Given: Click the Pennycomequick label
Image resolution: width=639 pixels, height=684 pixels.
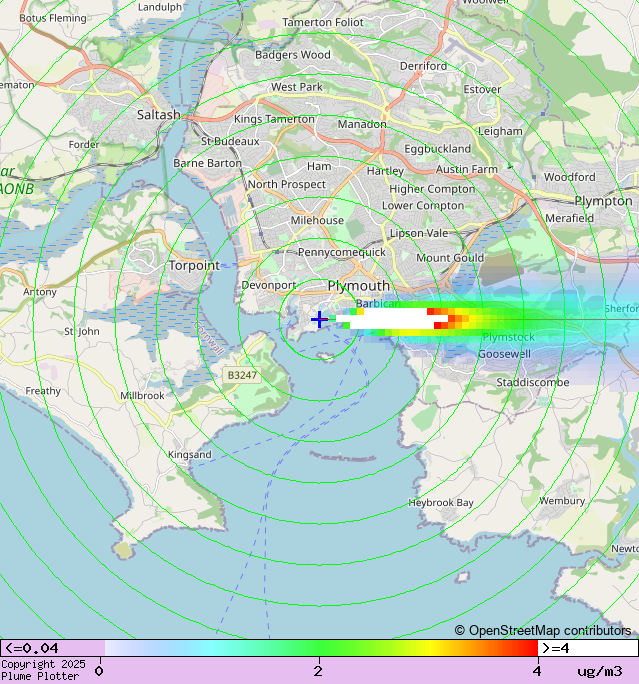Looking at the screenshot, I should point(342,253).
